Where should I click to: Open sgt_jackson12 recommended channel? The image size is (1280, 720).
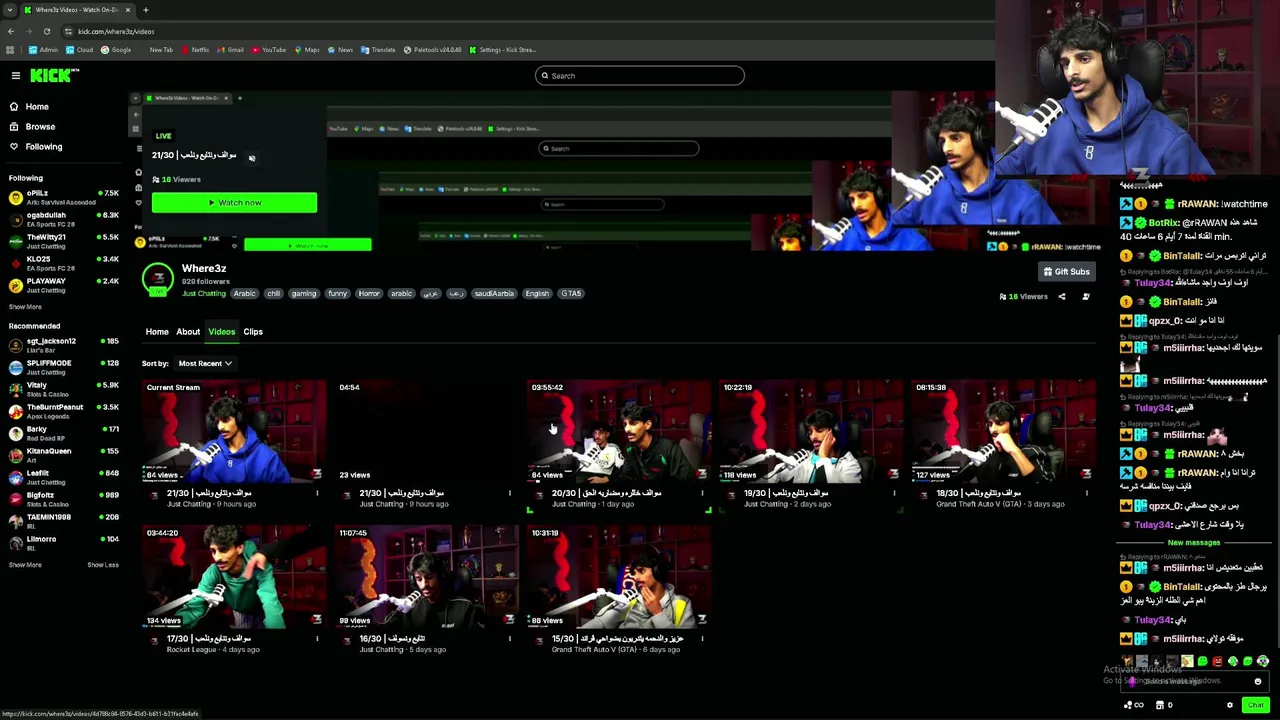coord(62,345)
